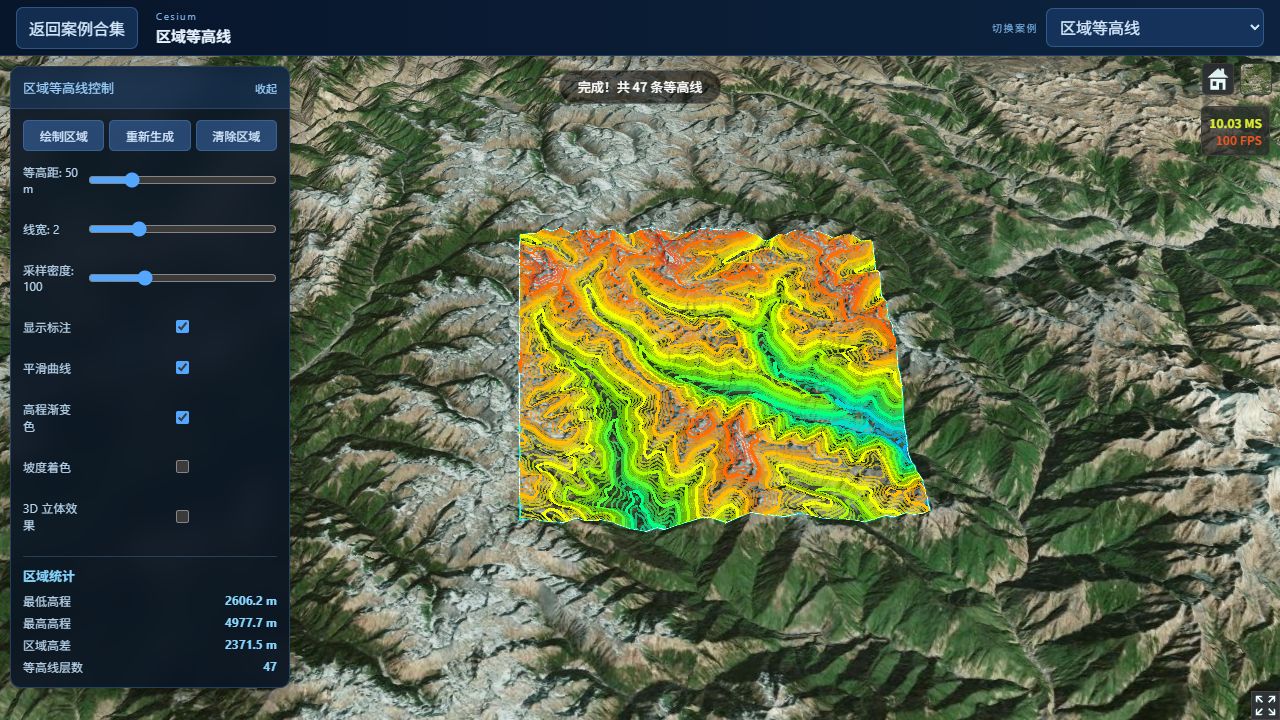Click the 清除区域 button

point(236,136)
